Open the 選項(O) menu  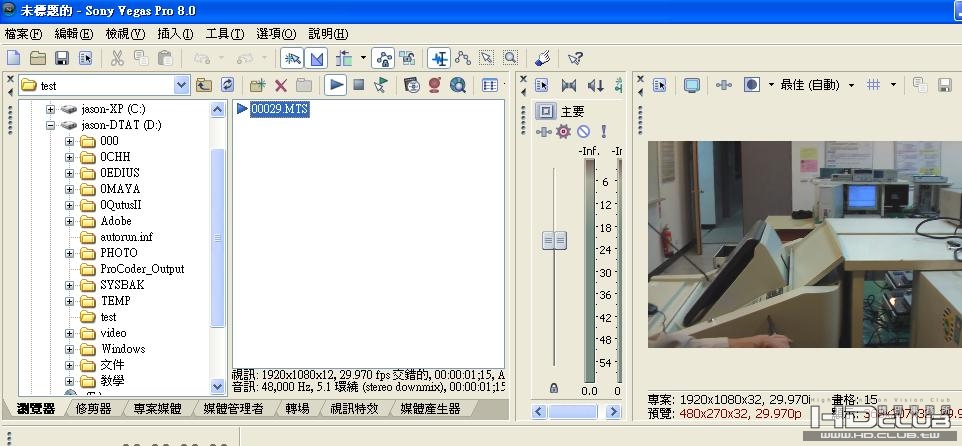tap(276, 34)
